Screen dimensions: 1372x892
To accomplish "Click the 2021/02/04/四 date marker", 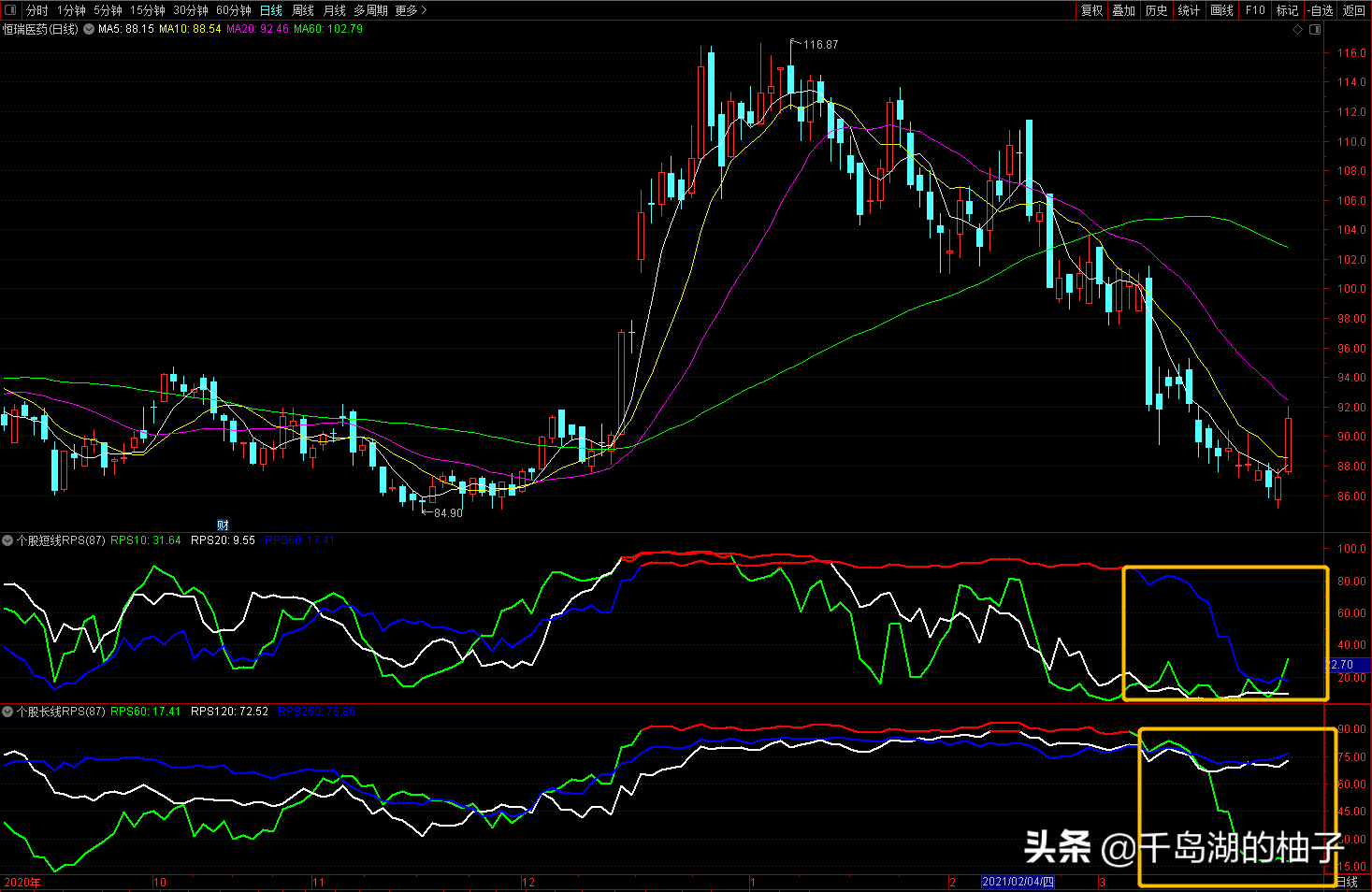I will [1018, 882].
